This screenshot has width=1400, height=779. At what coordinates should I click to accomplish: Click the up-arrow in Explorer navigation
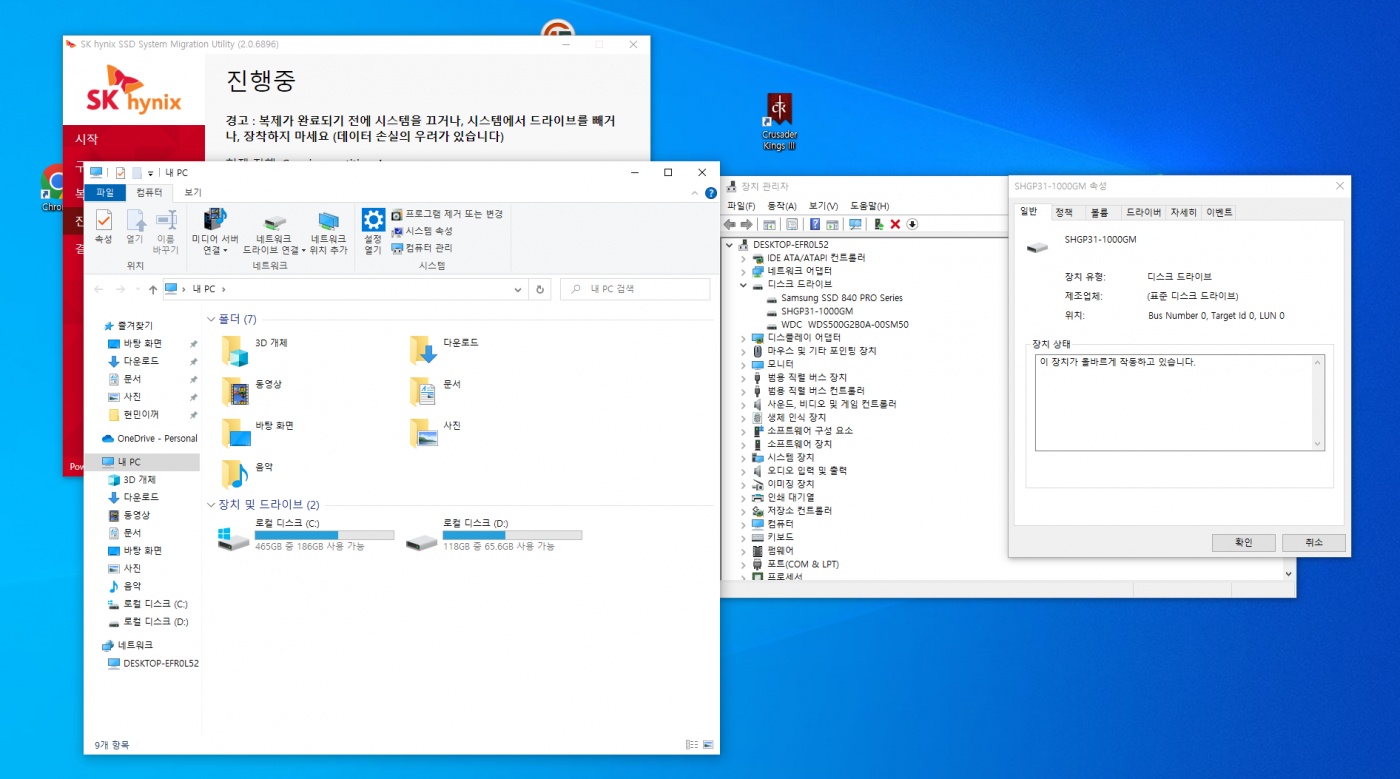click(152, 289)
